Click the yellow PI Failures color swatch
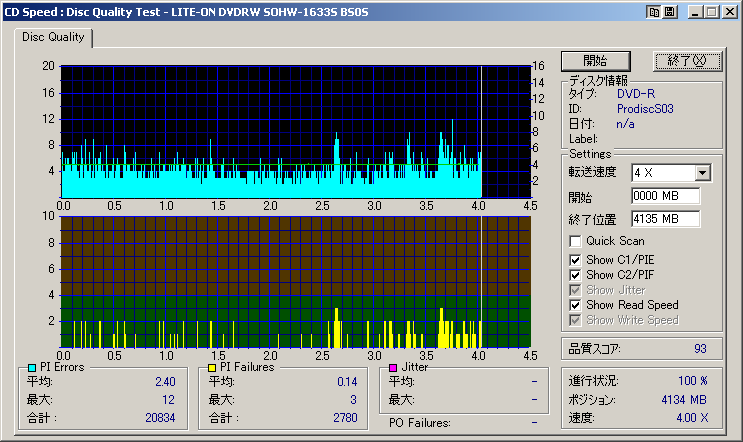Screen dimensions: 743x442 coord(212,368)
